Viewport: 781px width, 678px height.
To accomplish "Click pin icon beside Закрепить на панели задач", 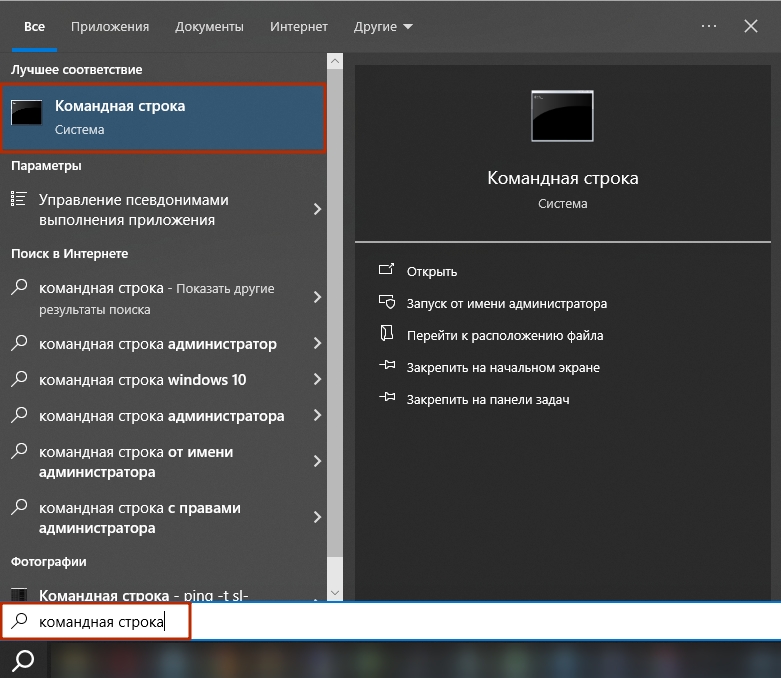I will (387, 399).
